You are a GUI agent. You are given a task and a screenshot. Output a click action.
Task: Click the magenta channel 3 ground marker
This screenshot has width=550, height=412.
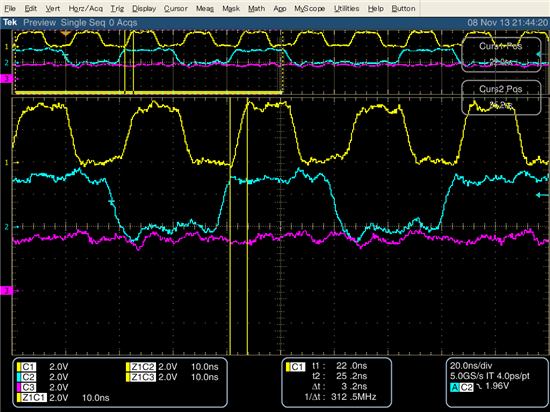(x=6, y=290)
